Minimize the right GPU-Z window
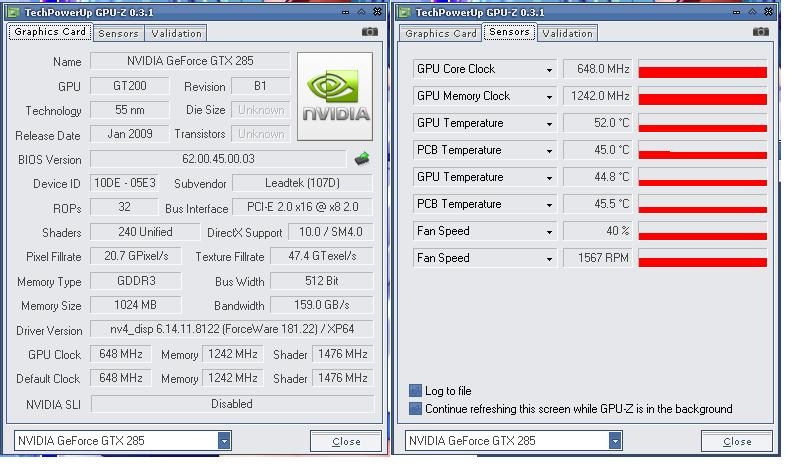 [x=736, y=12]
